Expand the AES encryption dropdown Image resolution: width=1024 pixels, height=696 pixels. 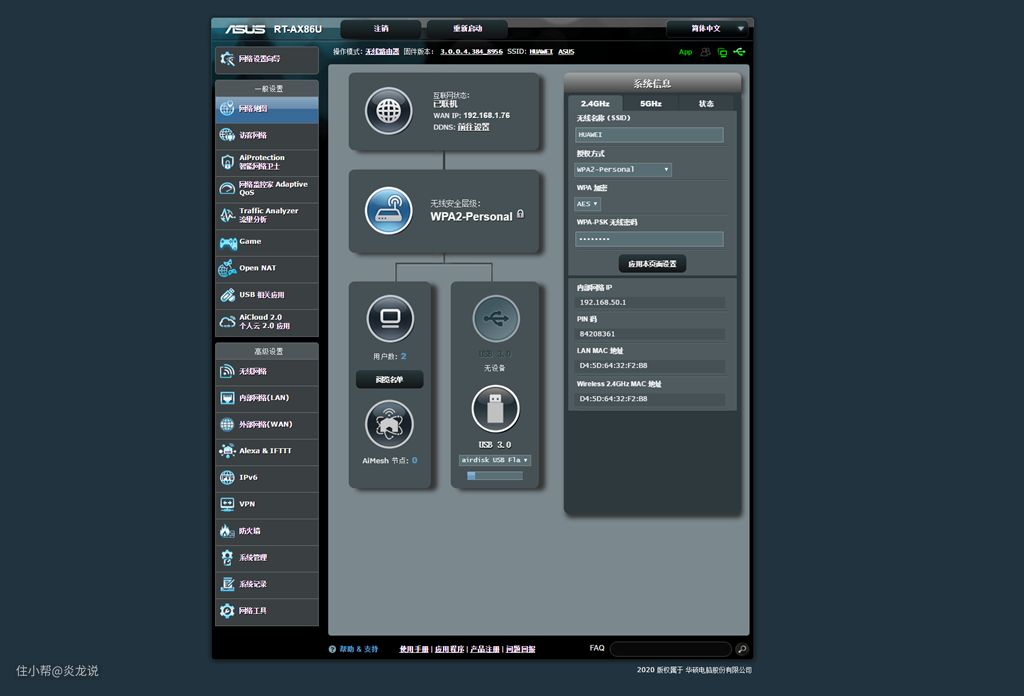pyautogui.click(x=588, y=204)
